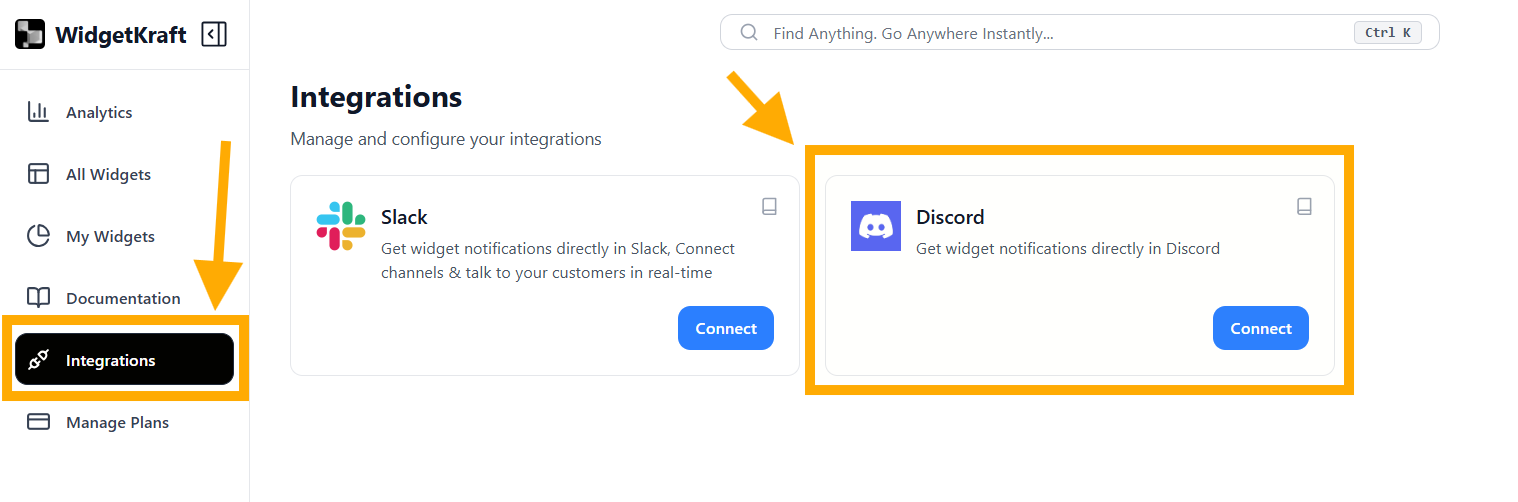Click the WidgetKraft logo icon

(x=30, y=35)
